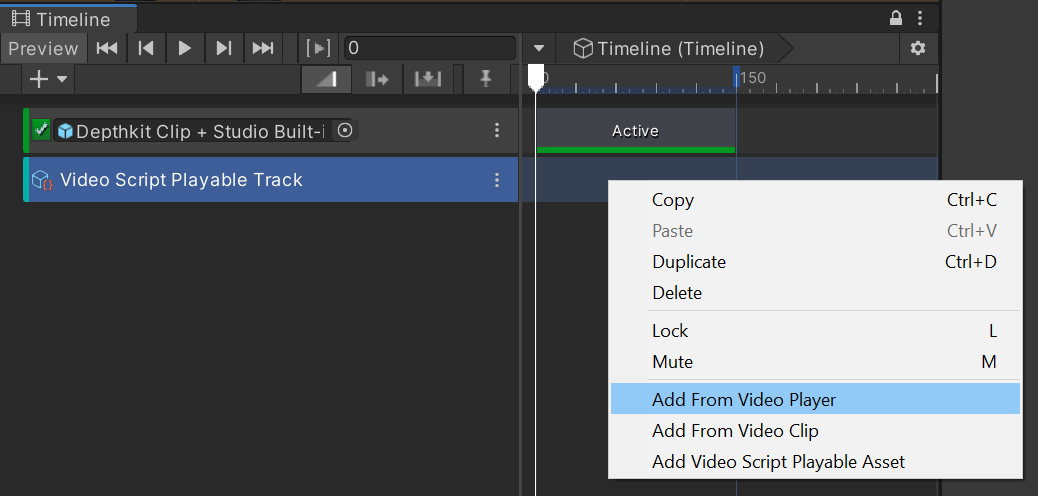Screen dimensions: 1038x496
Task: Click the lock icon on Timeline window
Action: [896, 18]
